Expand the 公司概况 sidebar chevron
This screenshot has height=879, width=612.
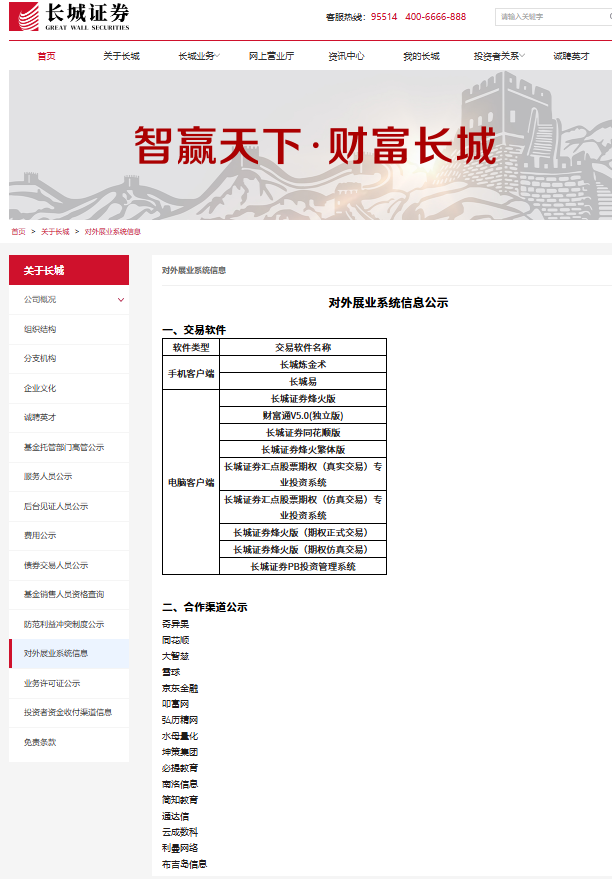pyautogui.click(x=121, y=300)
